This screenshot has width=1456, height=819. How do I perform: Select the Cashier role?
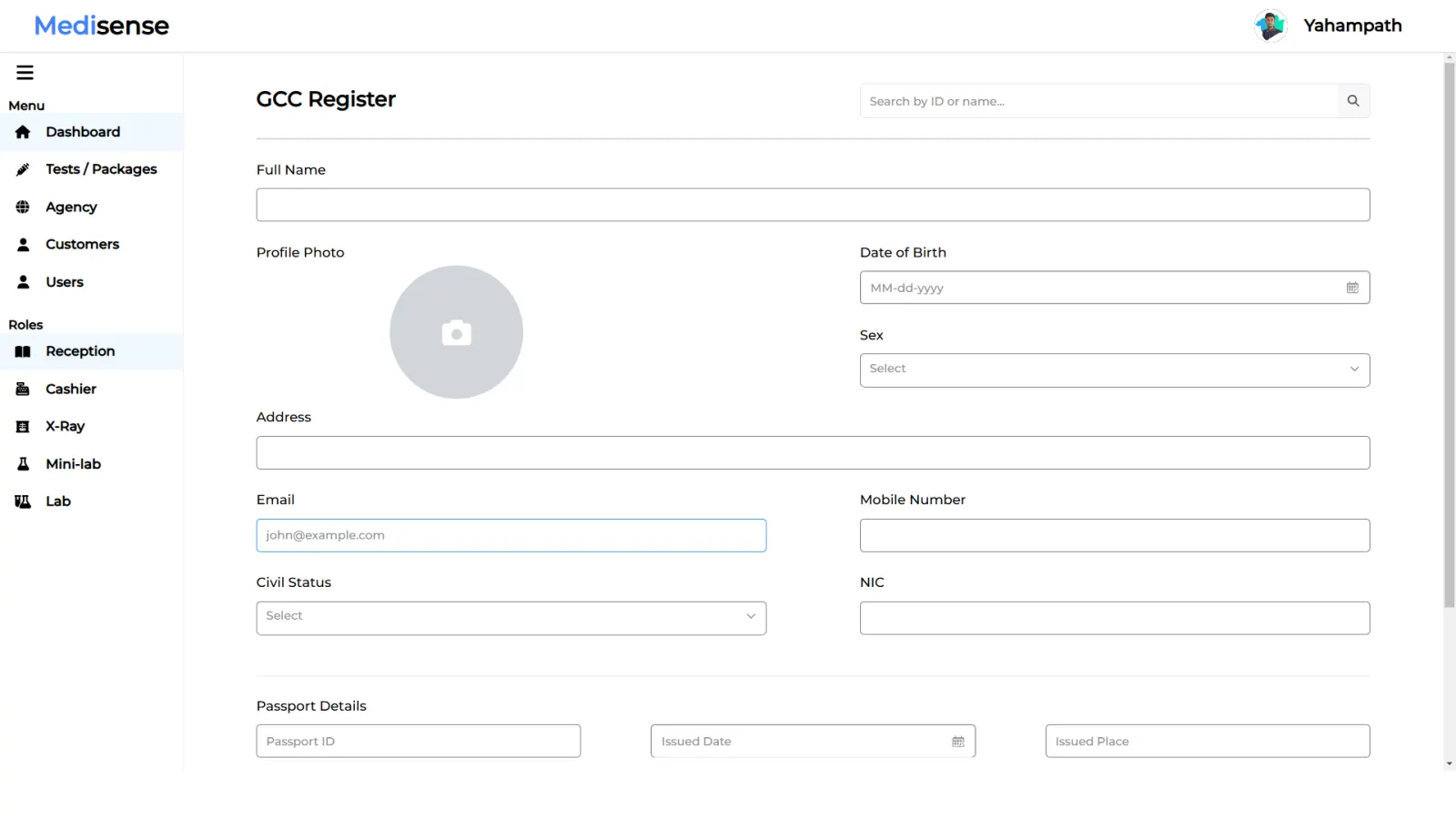(91, 389)
